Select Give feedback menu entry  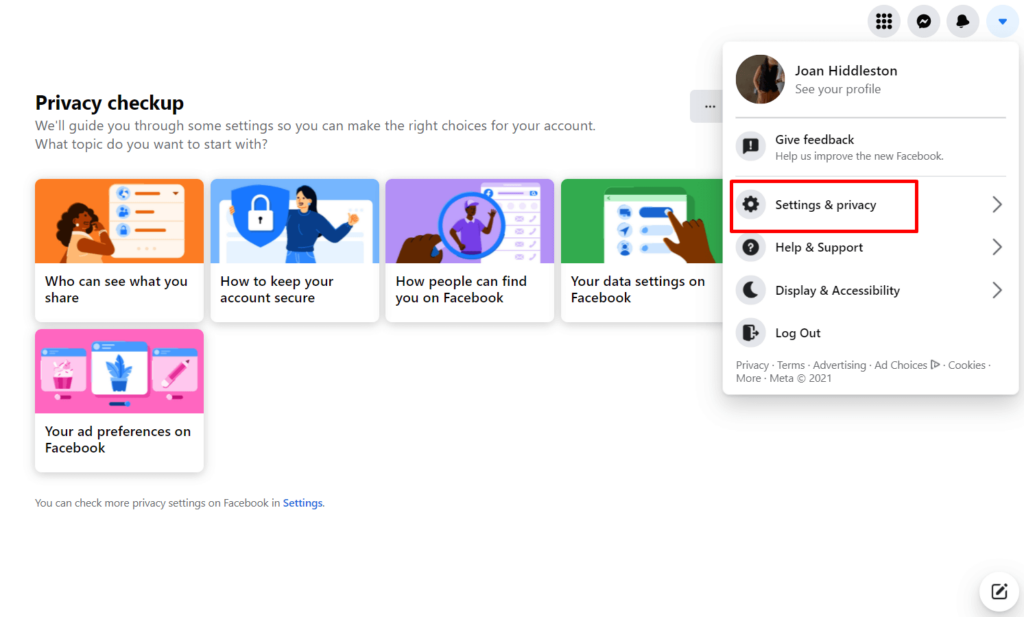click(871, 147)
